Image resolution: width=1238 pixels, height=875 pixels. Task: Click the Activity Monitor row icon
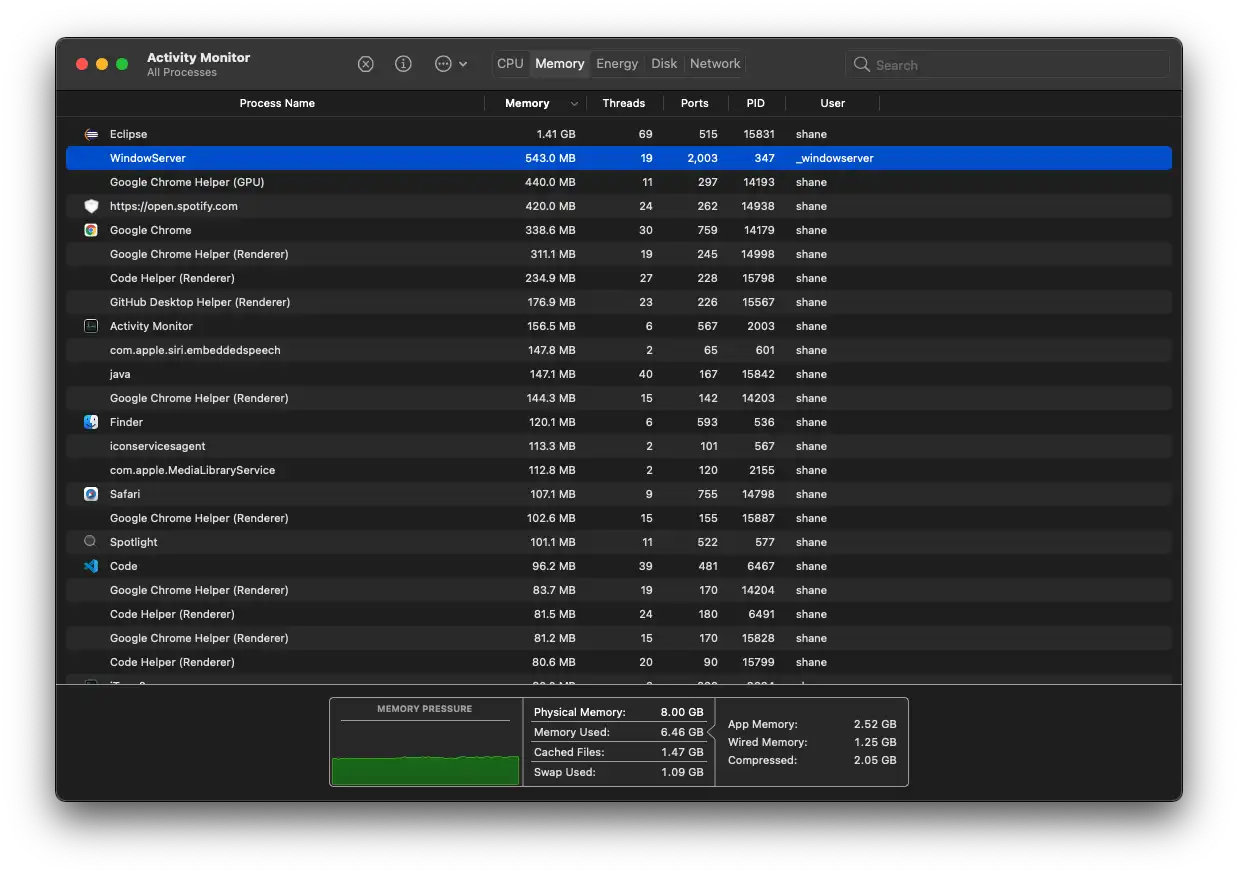(91, 326)
